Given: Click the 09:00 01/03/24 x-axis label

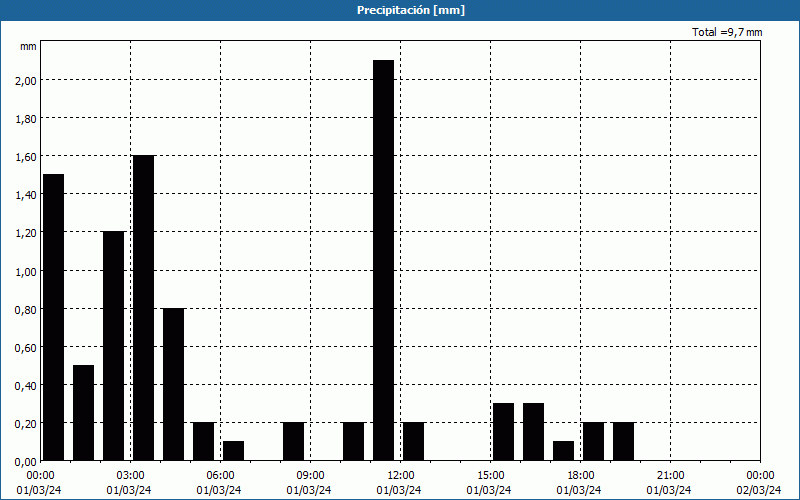Looking at the screenshot, I should pyautogui.click(x=309, y=483).
